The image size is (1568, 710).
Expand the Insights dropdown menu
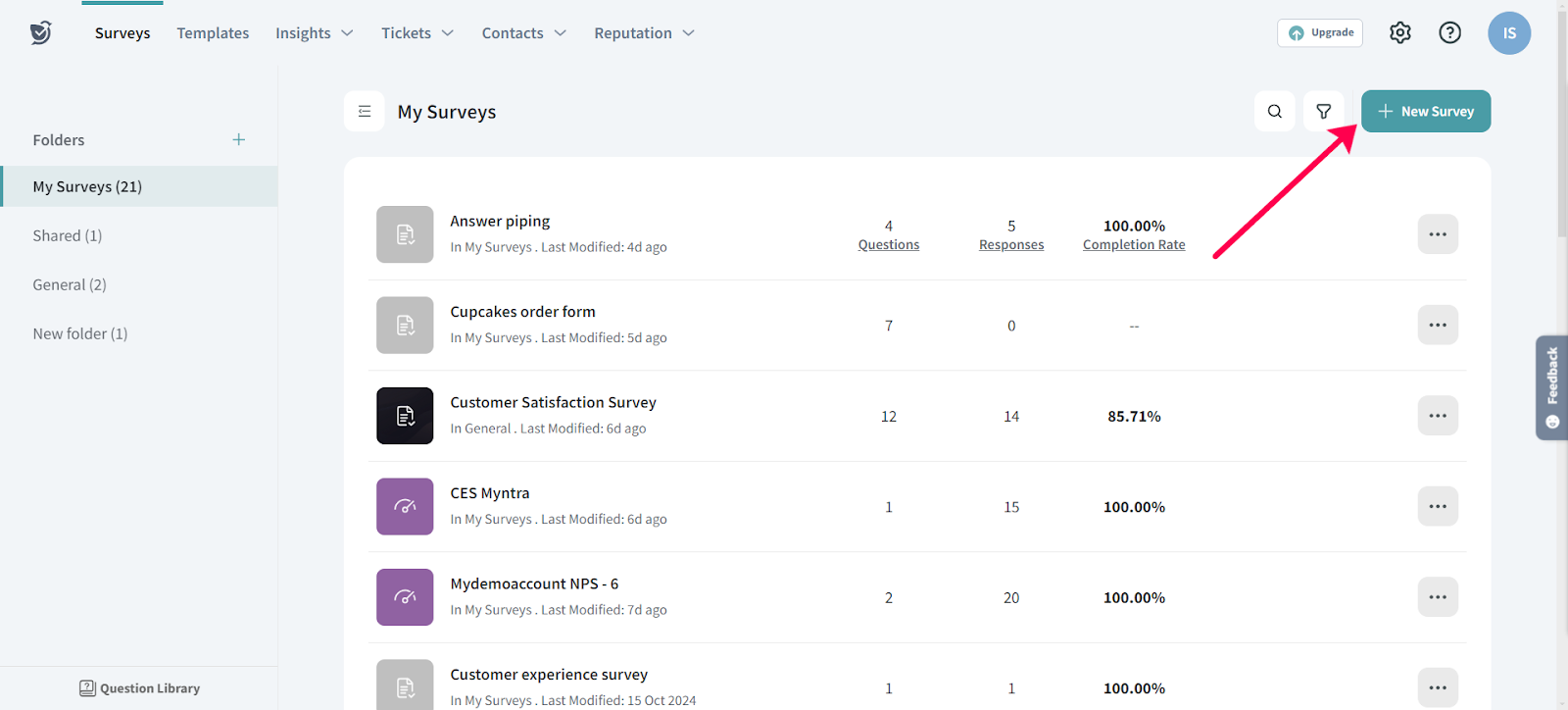(x=314, y=33)
